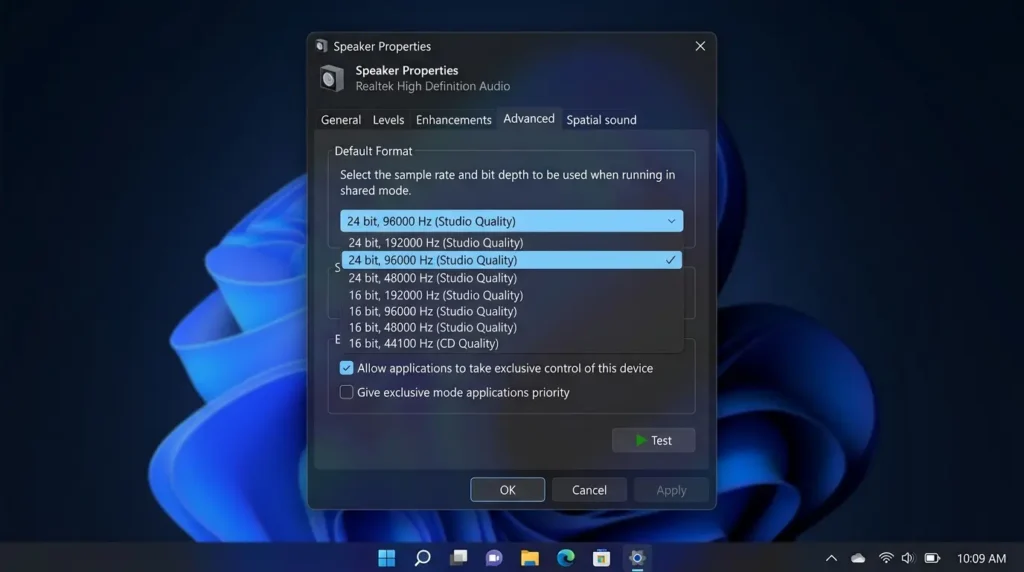Uncheck Allow applications exclusive control checkbox

[x=346, y=368]
